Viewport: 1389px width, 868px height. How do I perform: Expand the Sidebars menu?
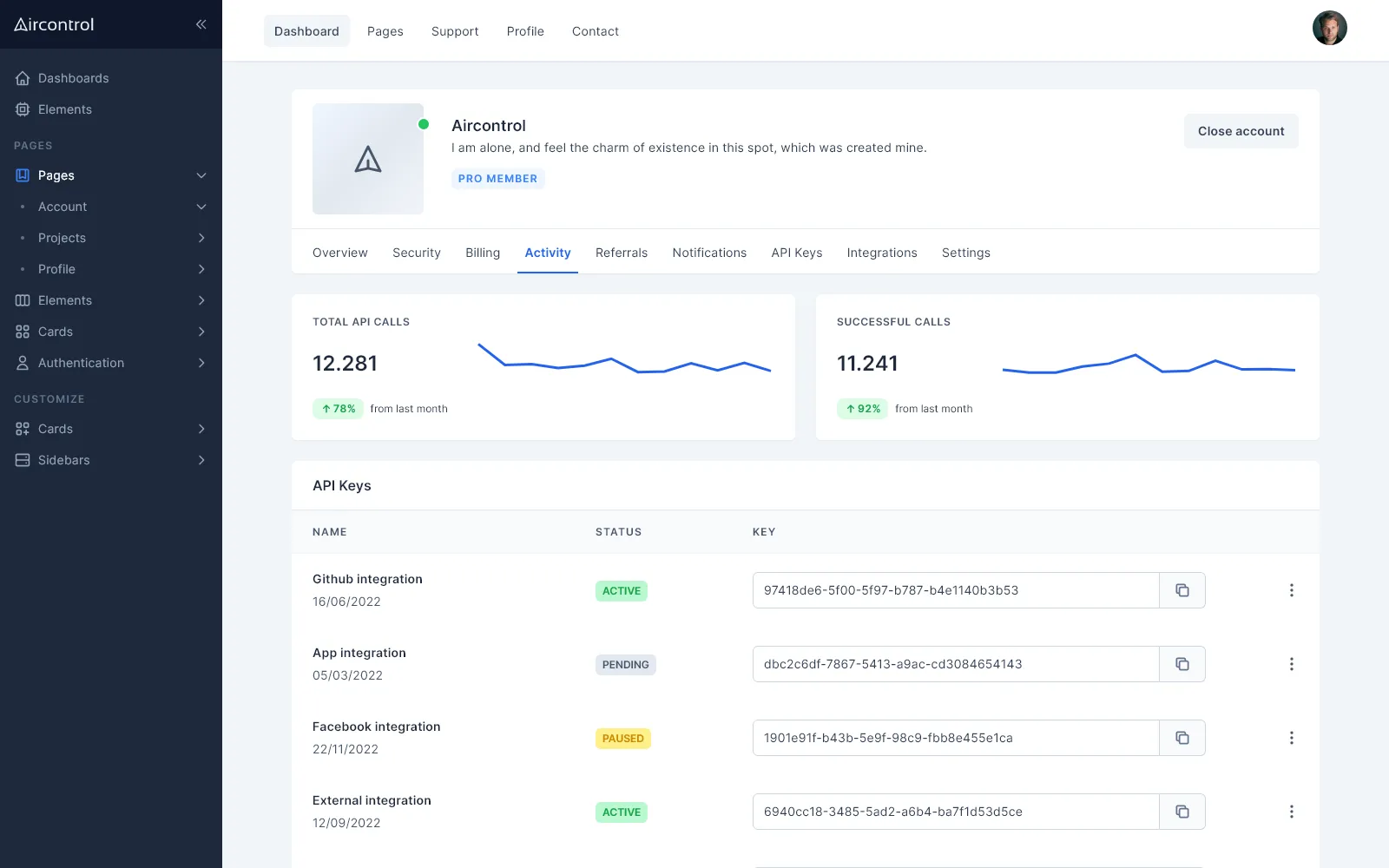(201, 460)
